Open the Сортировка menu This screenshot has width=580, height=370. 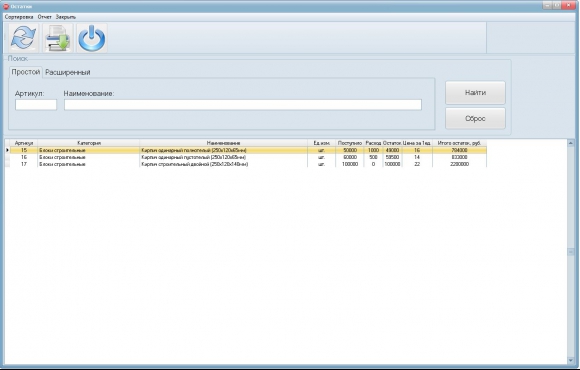coord(19,17)
